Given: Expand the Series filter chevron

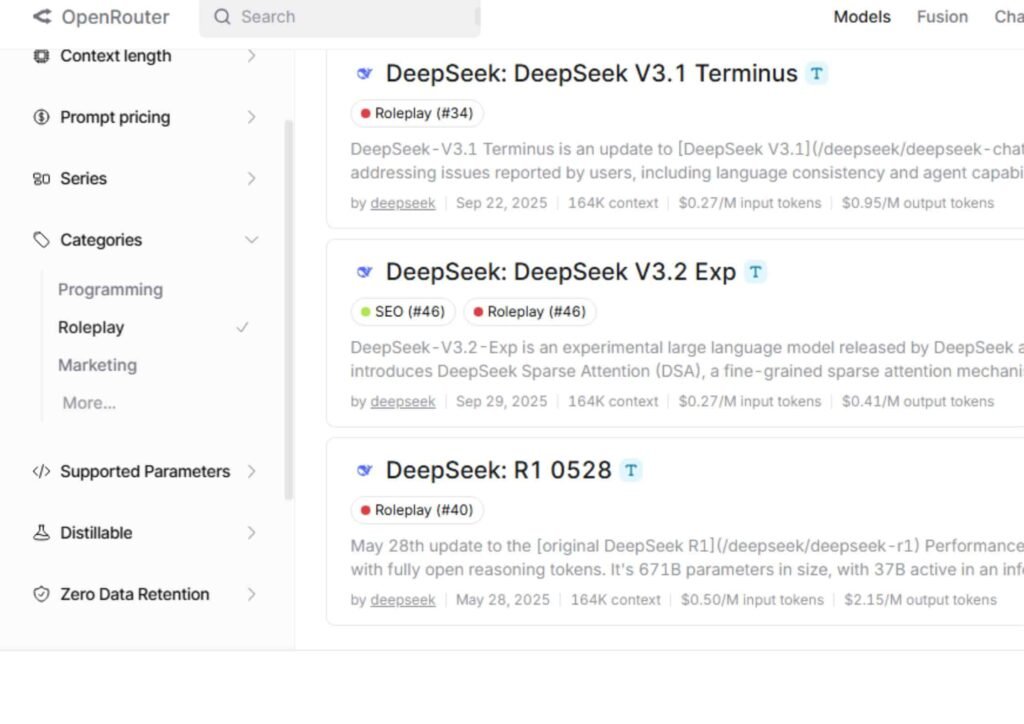Looking at the screenshot, I should point(251,178).
